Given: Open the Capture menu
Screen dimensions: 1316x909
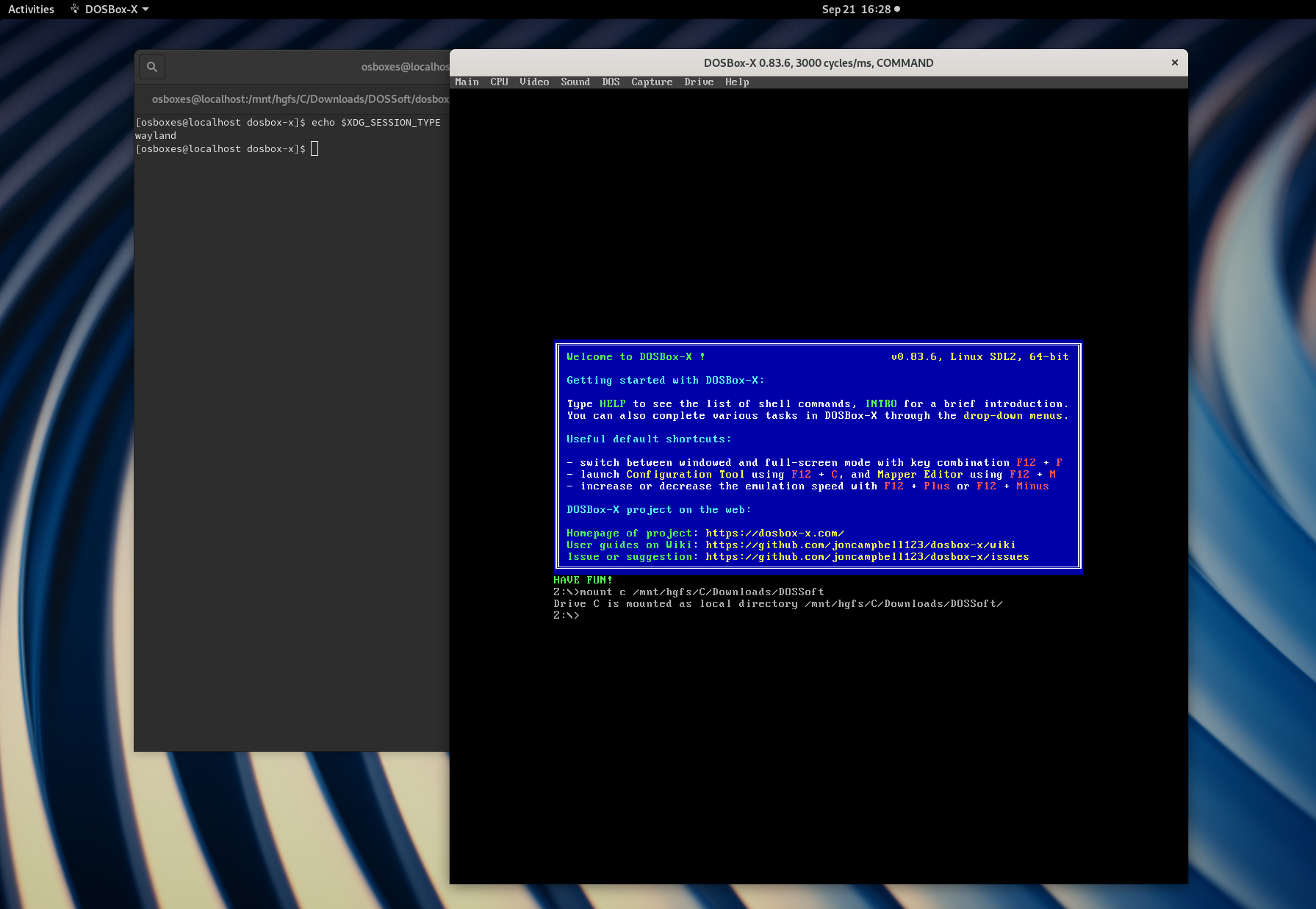Looking at the screenshot, I should tap(651, 82).
